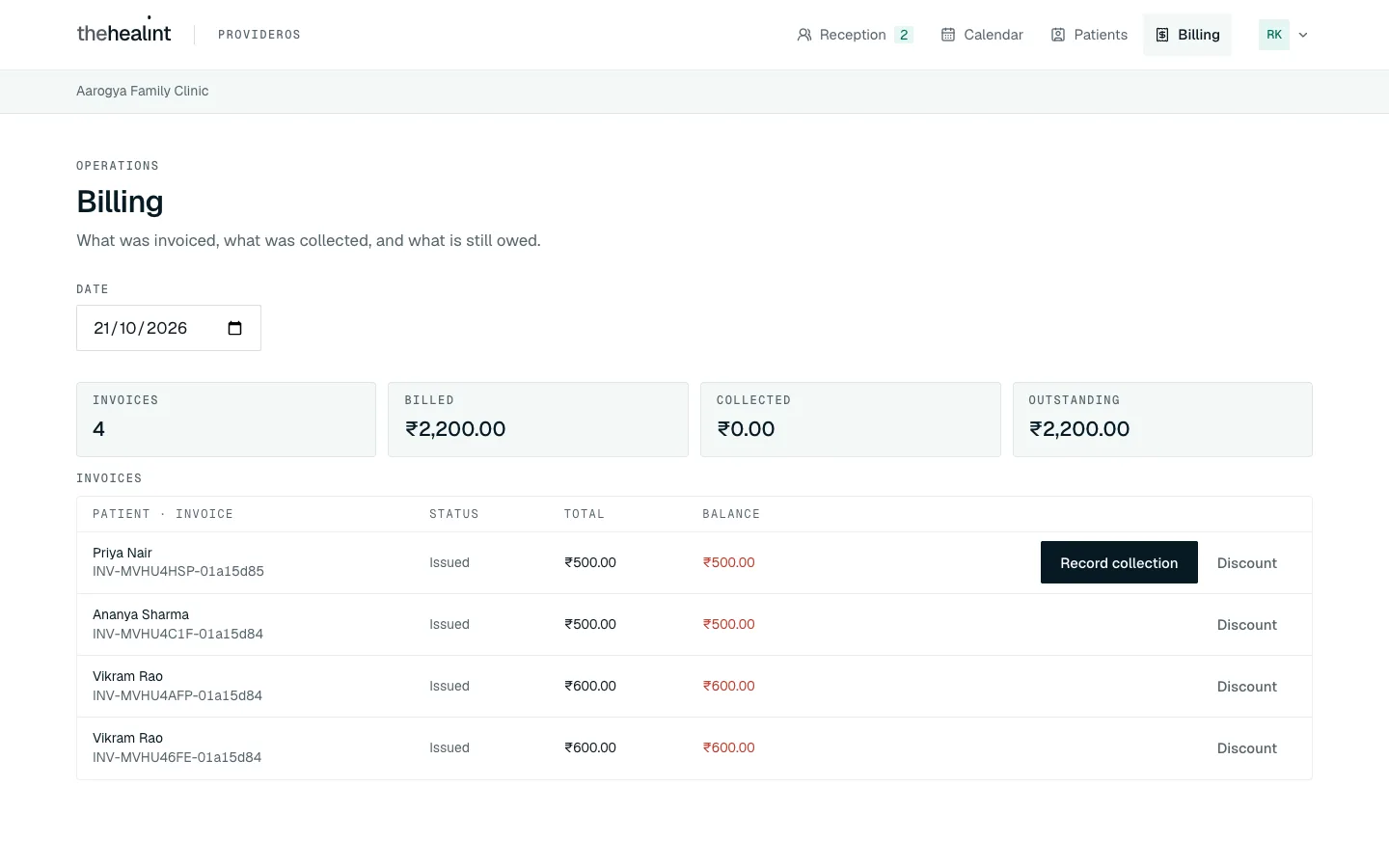The height and width of the screenshot is (868, 1389).
Task: Go to the Reception tab
Action: 855,35
